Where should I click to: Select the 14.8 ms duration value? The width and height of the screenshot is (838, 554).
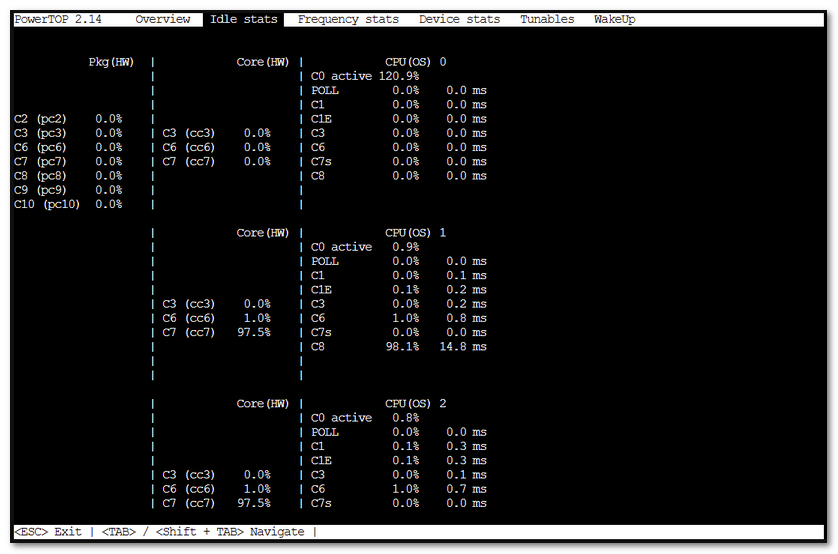(463, 347)
